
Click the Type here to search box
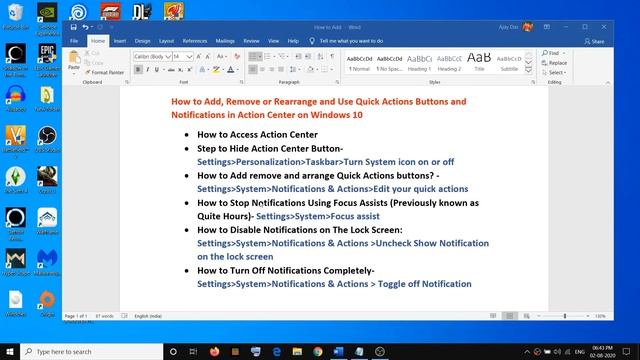(x=91, y=351)
